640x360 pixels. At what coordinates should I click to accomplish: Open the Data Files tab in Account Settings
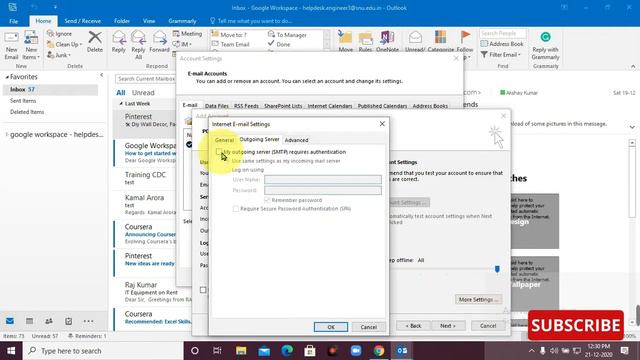click(x=216, y=106)
